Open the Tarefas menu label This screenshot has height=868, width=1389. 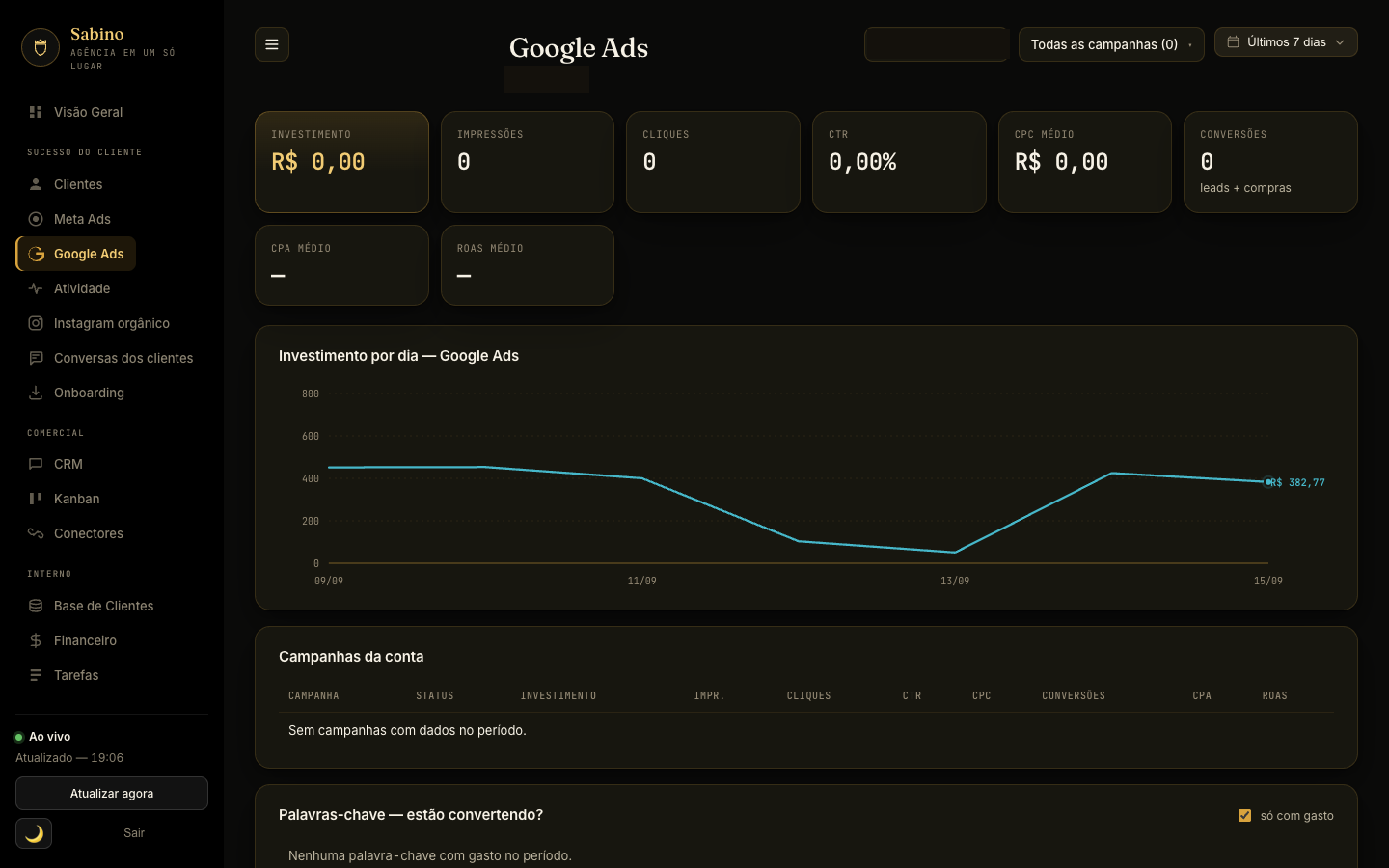click(76, 675)
